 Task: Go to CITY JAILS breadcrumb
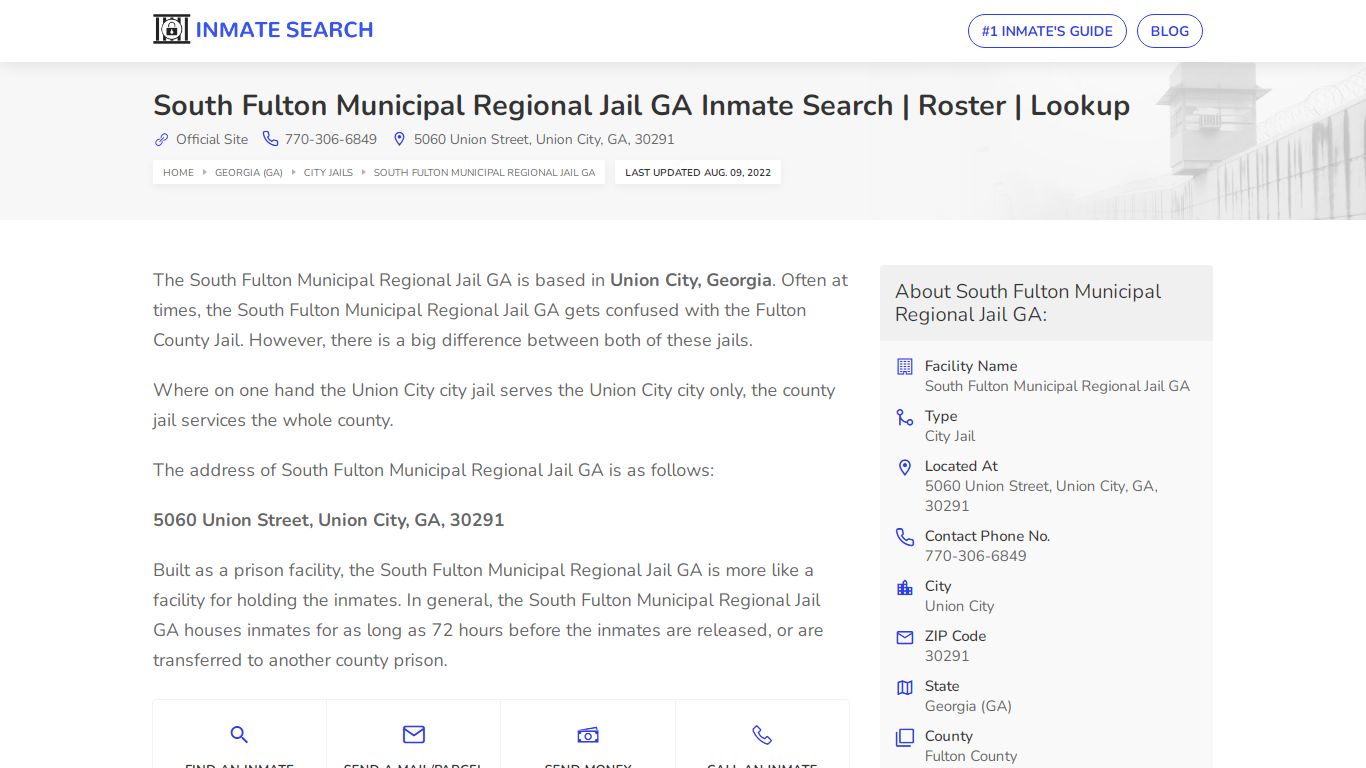click(x=328, y=172)
